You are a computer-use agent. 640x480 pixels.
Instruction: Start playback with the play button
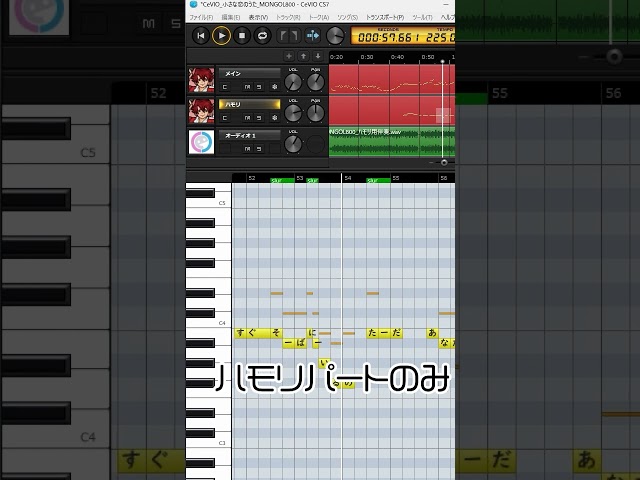coord(221,36)
